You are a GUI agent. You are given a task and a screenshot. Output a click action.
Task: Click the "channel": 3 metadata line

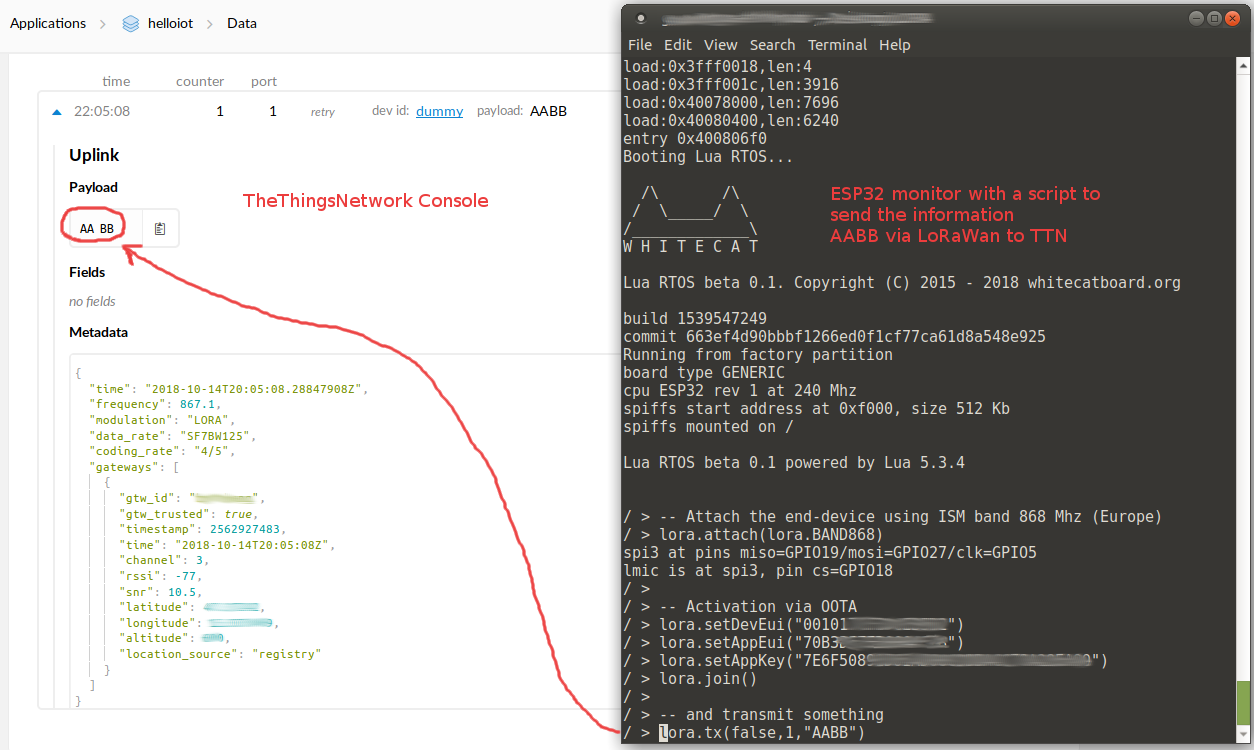coord(164,561)
